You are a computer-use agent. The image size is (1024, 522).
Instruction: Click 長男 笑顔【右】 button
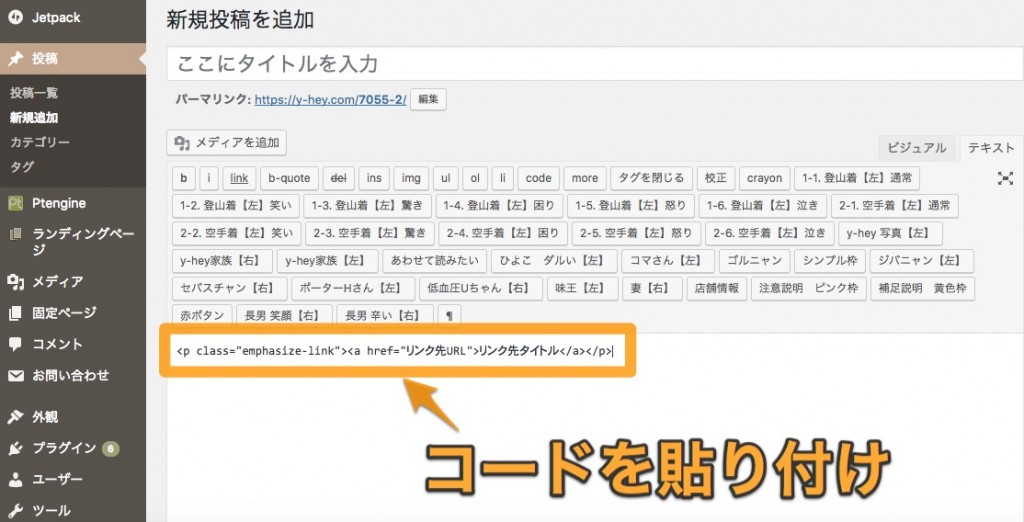point(285,316)
